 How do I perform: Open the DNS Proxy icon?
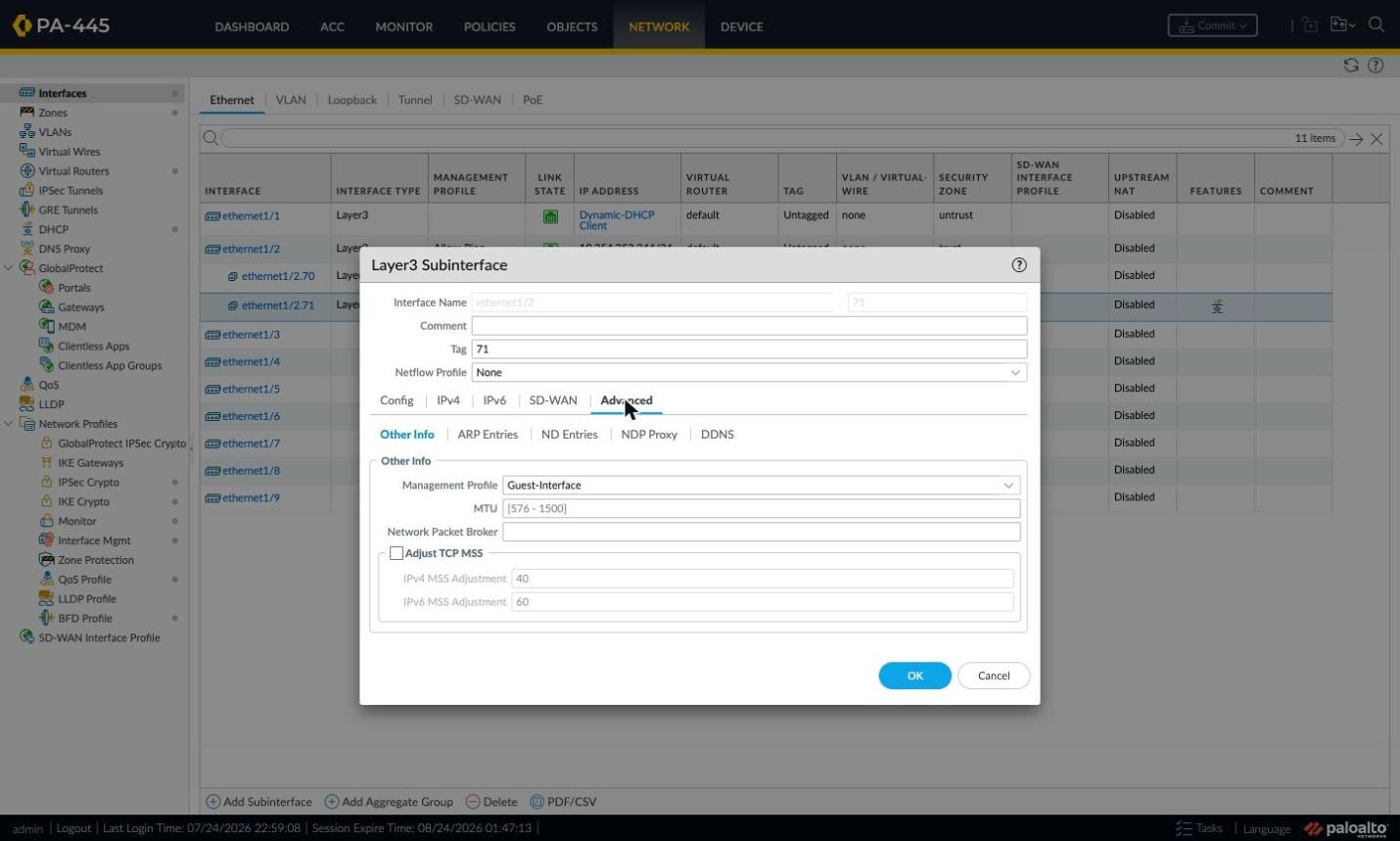point(27,249)
